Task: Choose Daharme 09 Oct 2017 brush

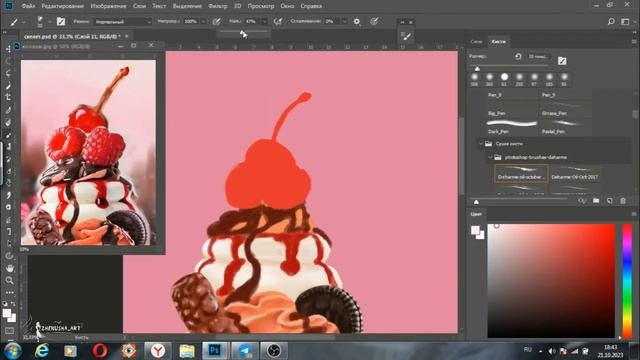Action: [x=574, y=173]
